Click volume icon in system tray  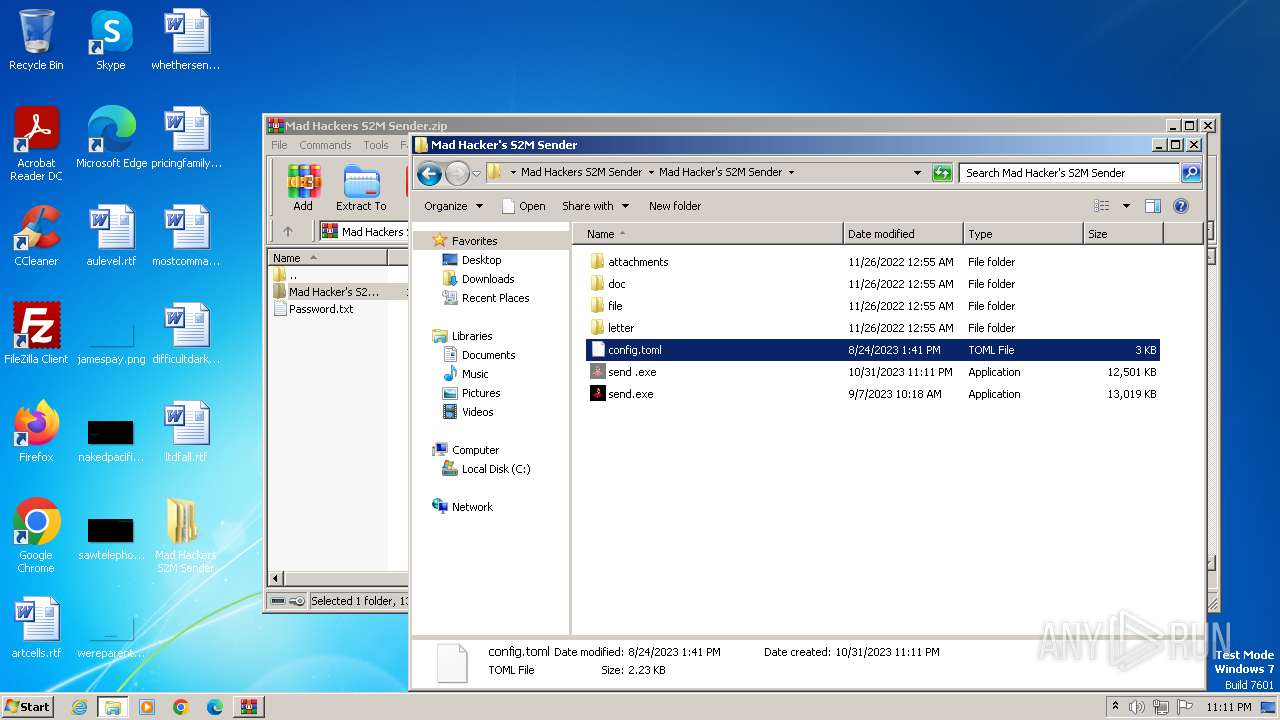pyautogui.click(x=1137, y=707)
